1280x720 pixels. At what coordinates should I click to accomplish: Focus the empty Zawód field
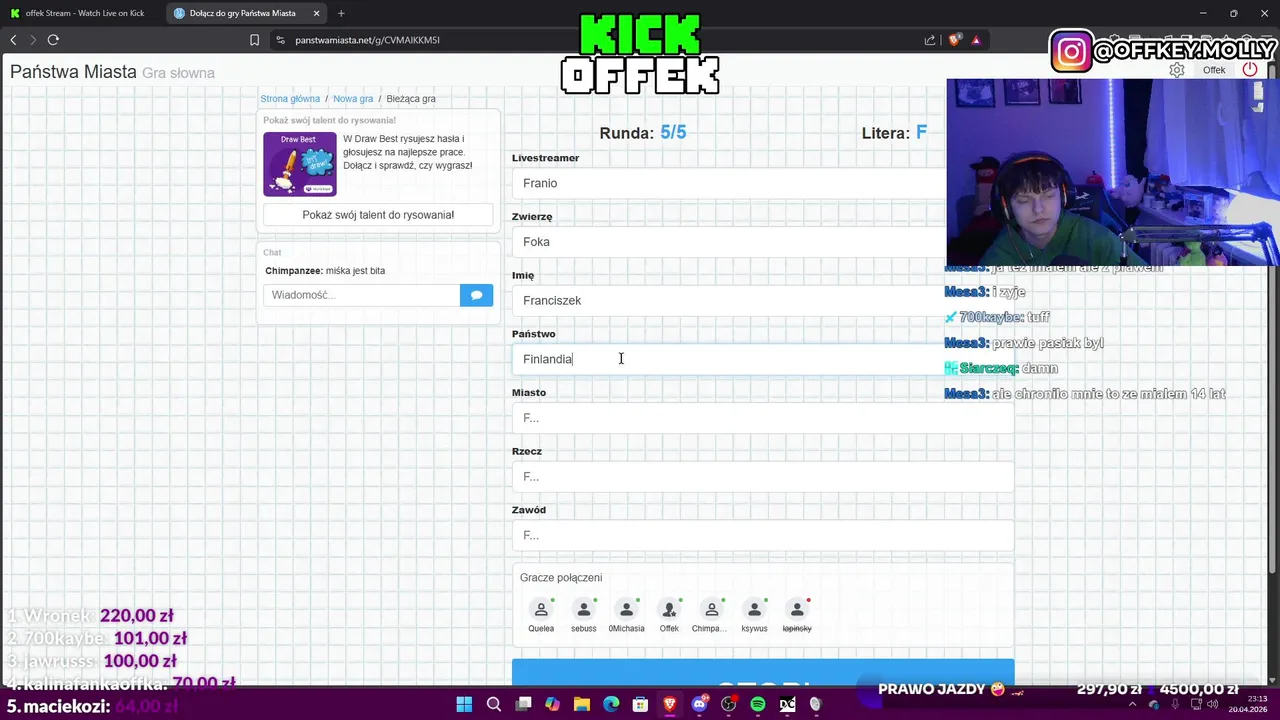(x=763, y=535)
